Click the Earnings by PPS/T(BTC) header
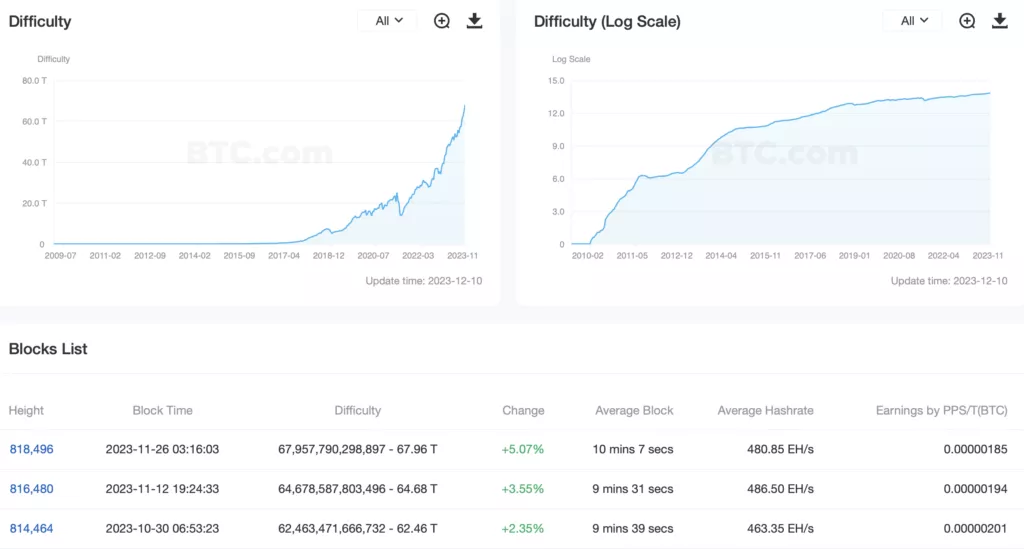 (941, 411)
